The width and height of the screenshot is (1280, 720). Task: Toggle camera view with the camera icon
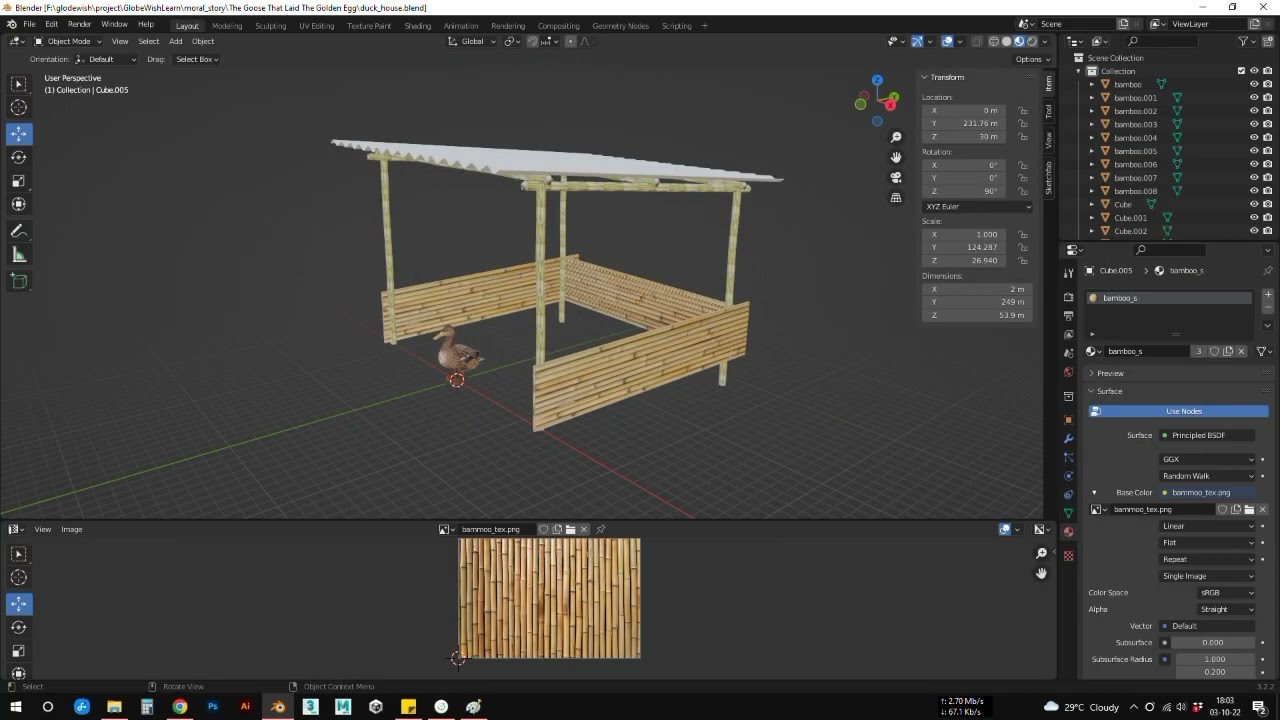point(896,177)
